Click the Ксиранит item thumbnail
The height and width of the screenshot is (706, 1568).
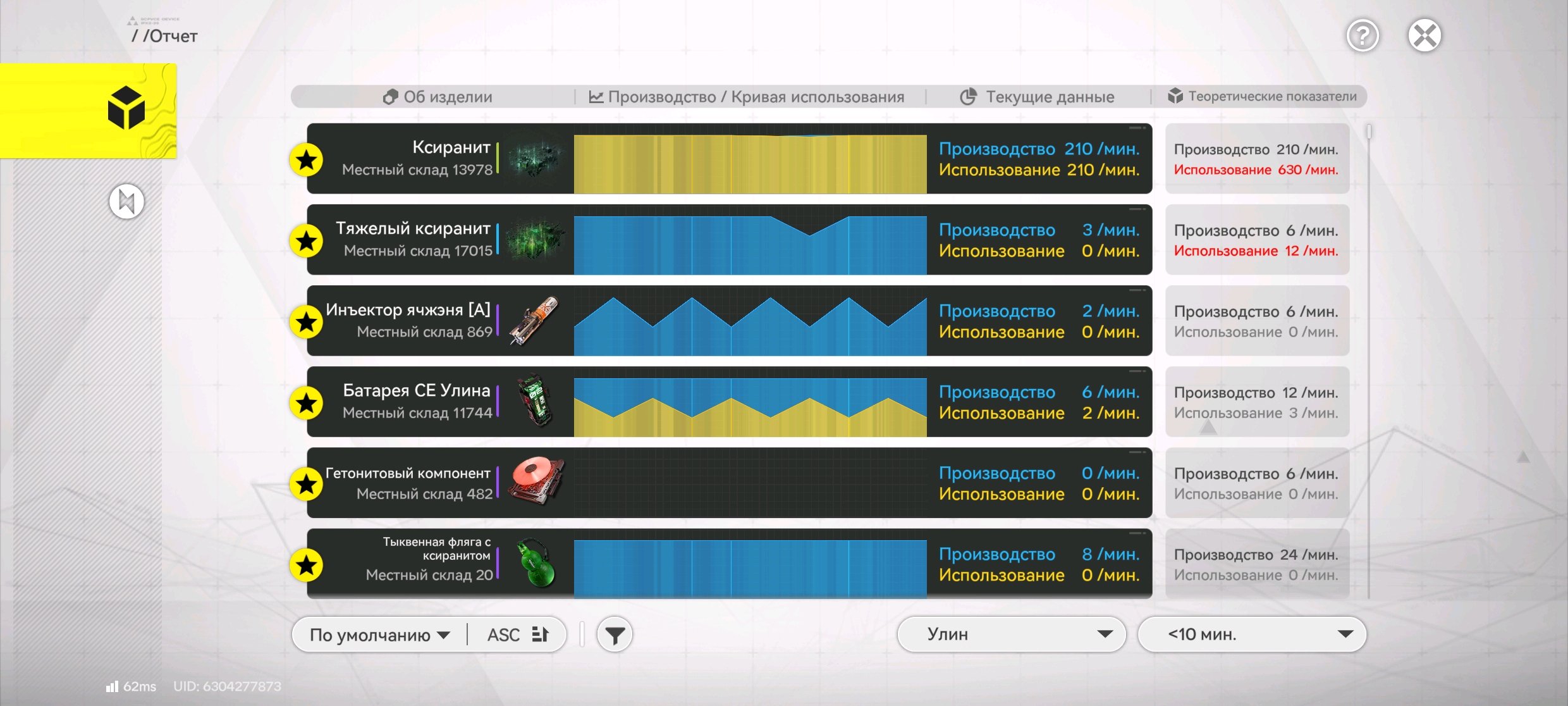pos(536,158)
